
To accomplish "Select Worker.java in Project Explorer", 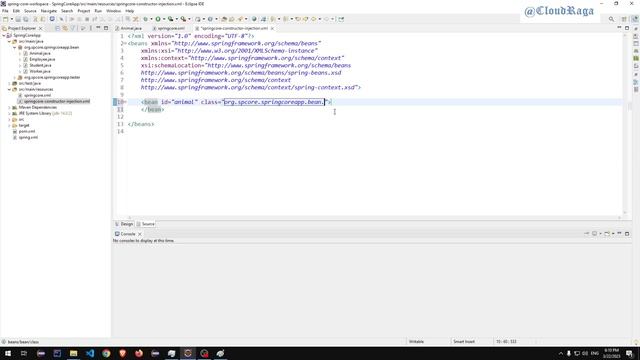I will click(x=40, y=71).
